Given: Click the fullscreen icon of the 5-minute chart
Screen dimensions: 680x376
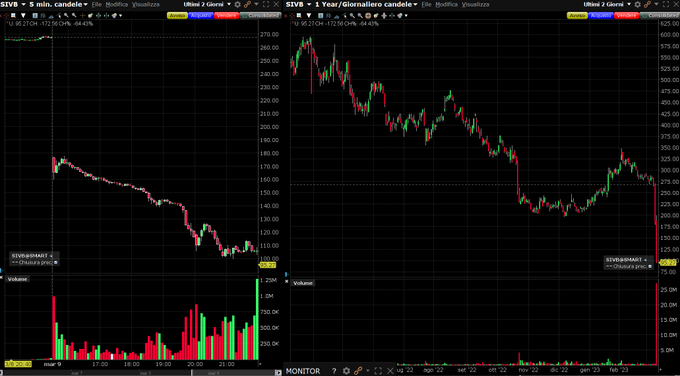Looking at the screenshot, I should coord(266,4).
